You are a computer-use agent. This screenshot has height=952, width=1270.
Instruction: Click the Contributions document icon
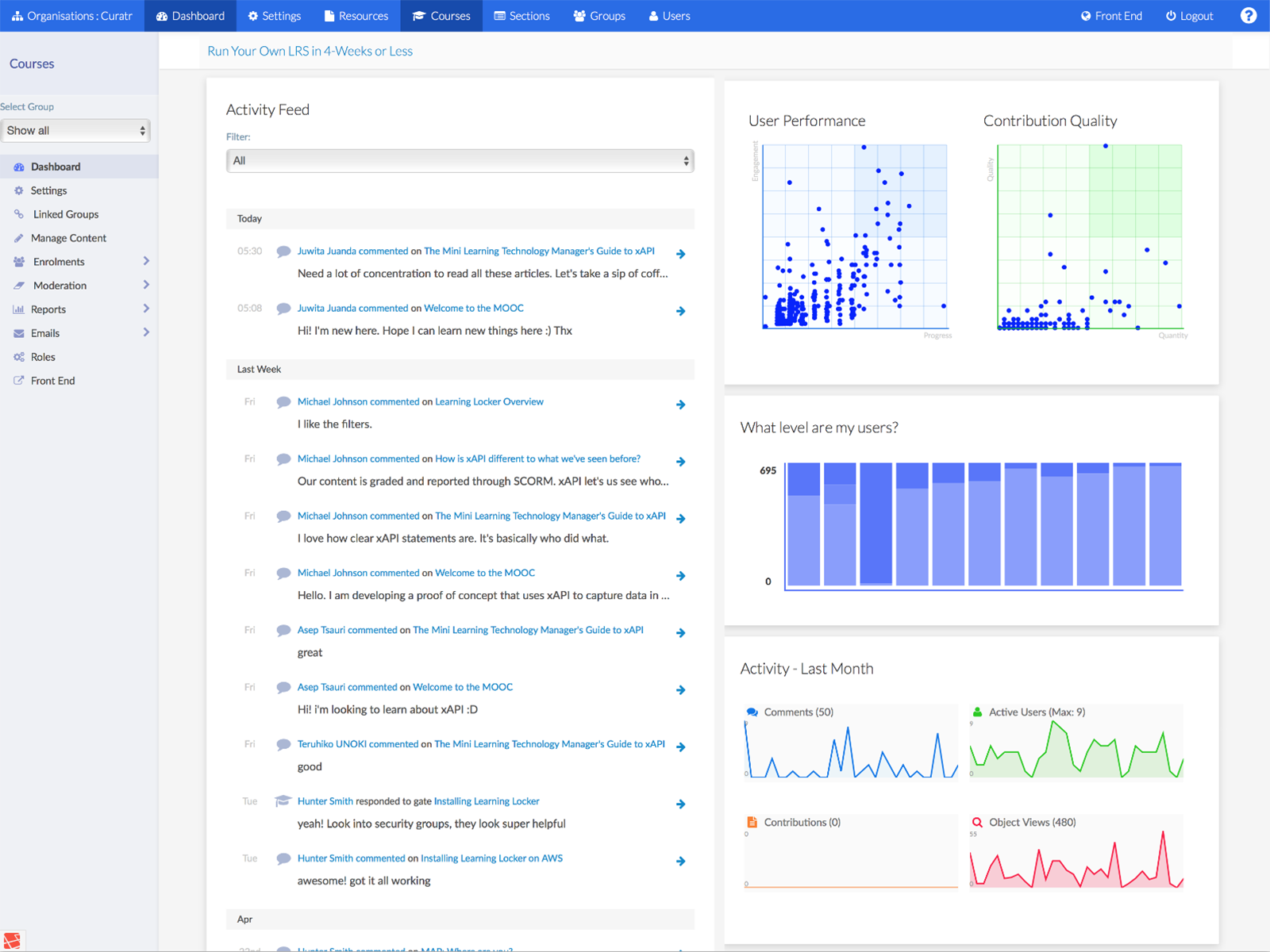pyautogui.click(x=752, y=823)
